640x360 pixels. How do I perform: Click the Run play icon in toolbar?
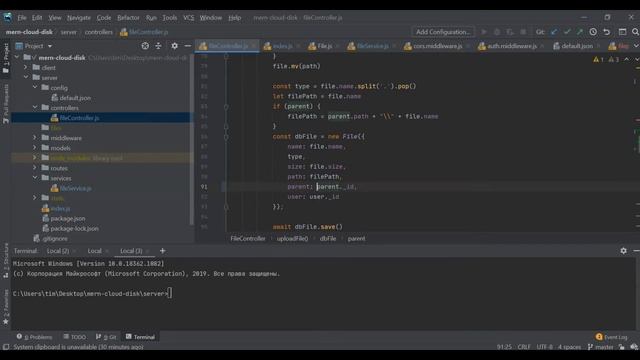(x=484, y=32)
